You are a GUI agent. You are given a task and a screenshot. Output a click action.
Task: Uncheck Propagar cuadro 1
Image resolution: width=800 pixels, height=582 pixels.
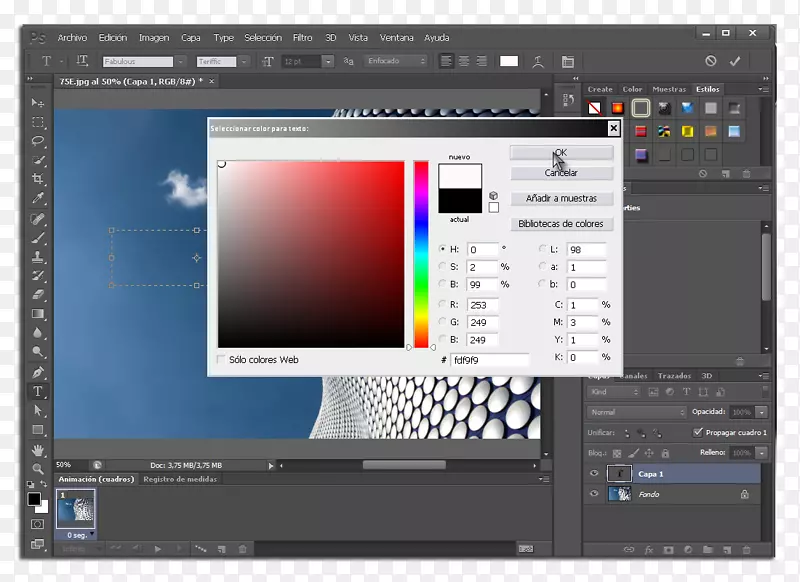coord(698,433)
